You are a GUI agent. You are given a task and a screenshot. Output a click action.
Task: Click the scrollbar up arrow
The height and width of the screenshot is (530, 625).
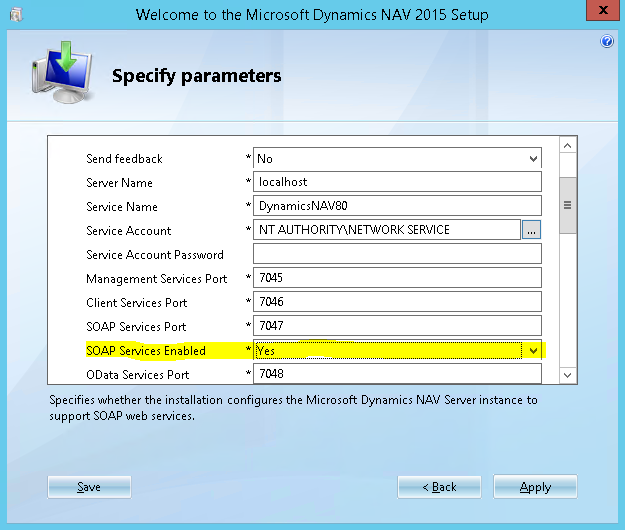pos(567,146)
